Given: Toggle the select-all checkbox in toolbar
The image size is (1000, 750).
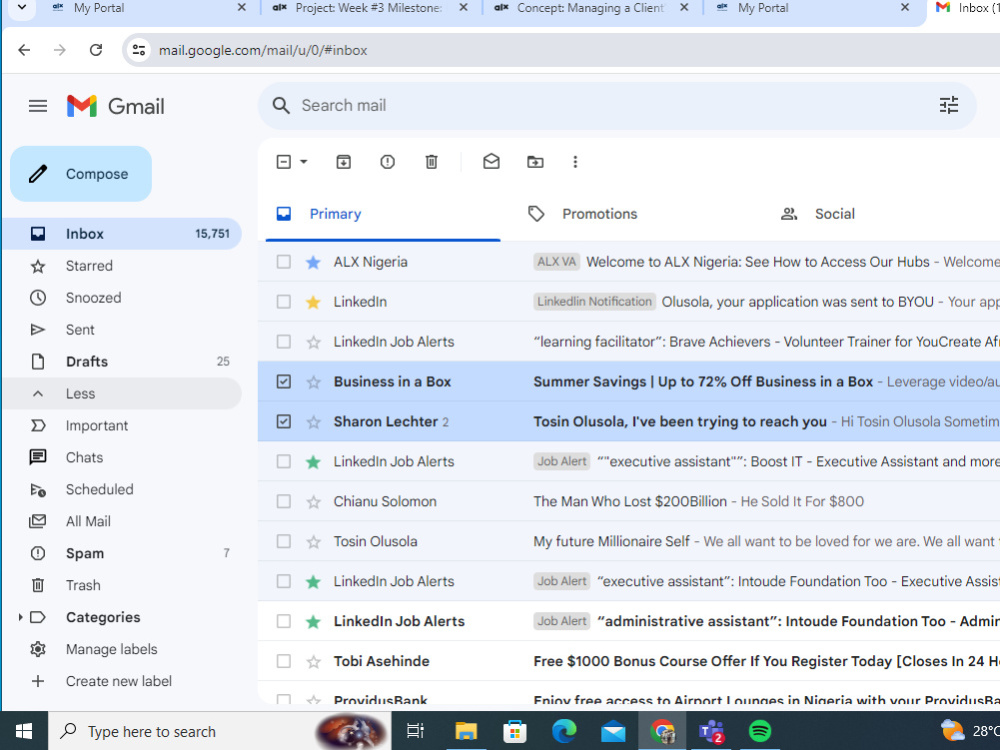Looking at the screenshot, I should 283,162.
